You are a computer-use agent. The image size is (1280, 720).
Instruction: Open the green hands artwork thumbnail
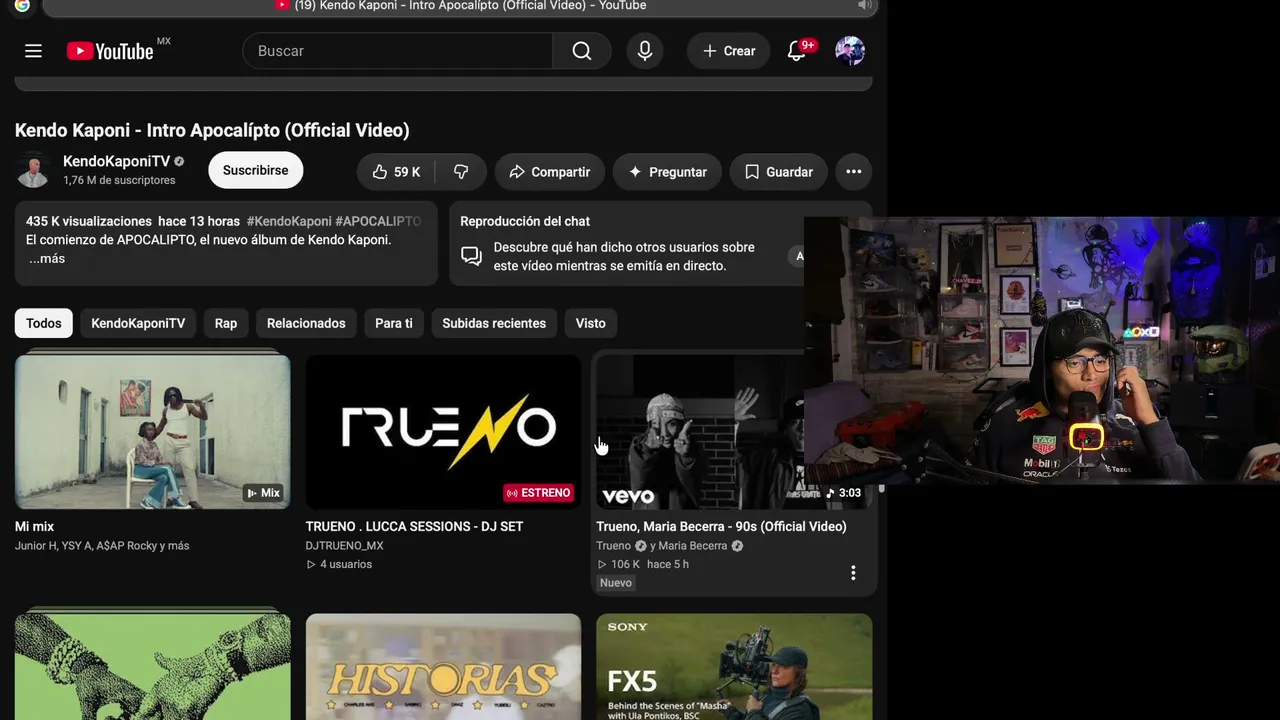(153, 666)
